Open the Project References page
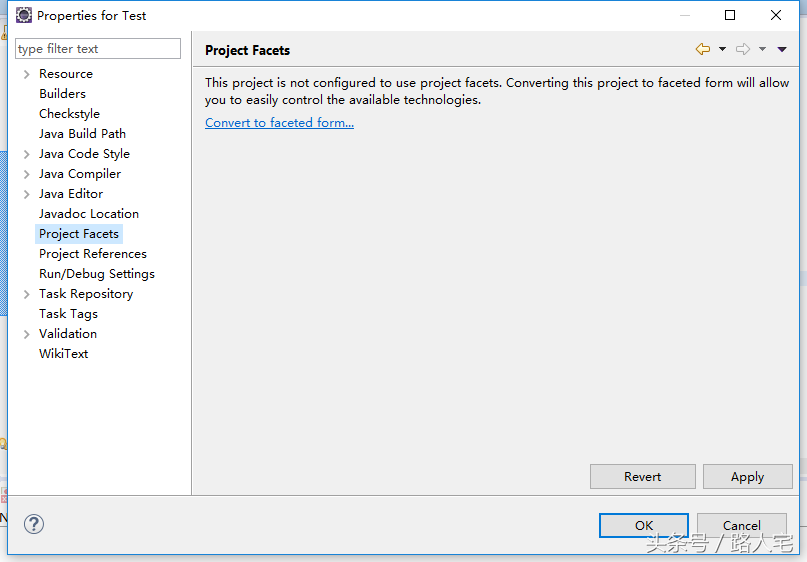Screen dimensions: 807x562 92,254
